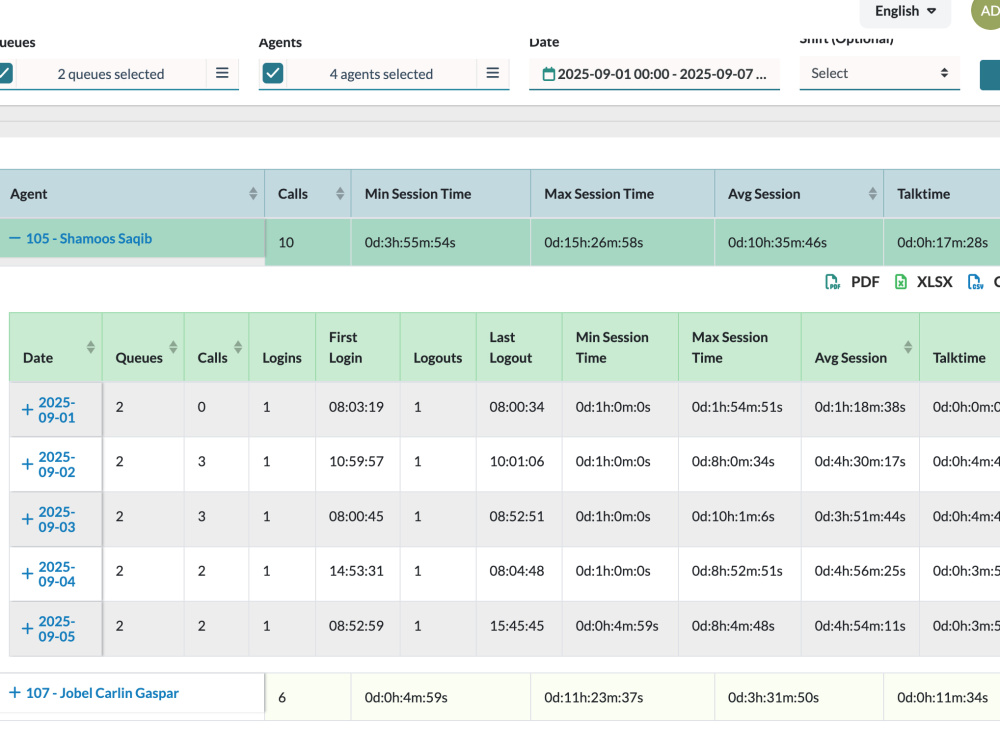Click Jobel Gaspar max session 0d:11h:23m:37s
Screen dimensions: 1000x750
pyautogui.click(x=594, y=698)
